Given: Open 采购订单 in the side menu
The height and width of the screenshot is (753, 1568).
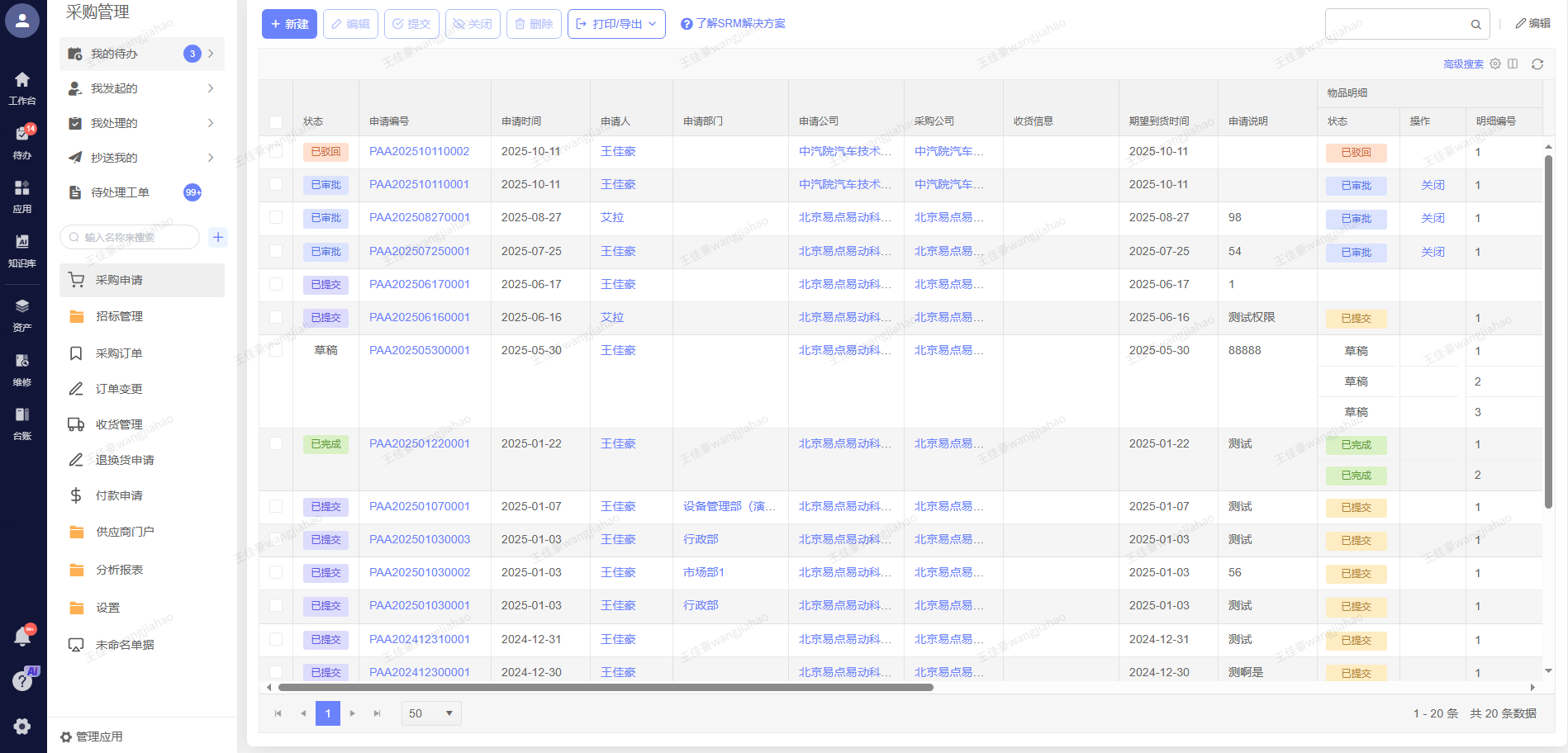Looking at the screenshot, I should click(119, 353).
